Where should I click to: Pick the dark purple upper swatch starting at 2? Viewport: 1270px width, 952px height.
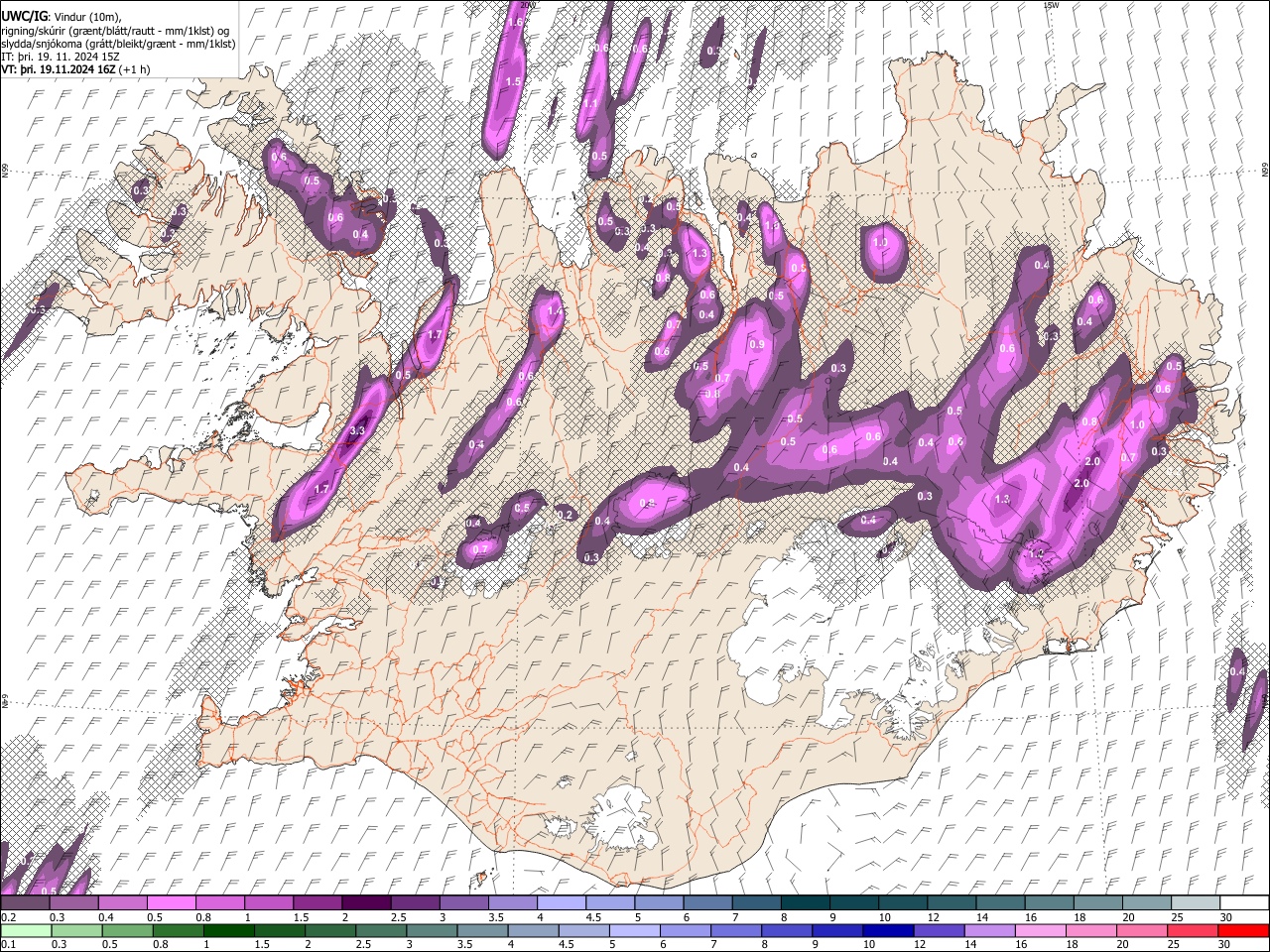(366, 903)
